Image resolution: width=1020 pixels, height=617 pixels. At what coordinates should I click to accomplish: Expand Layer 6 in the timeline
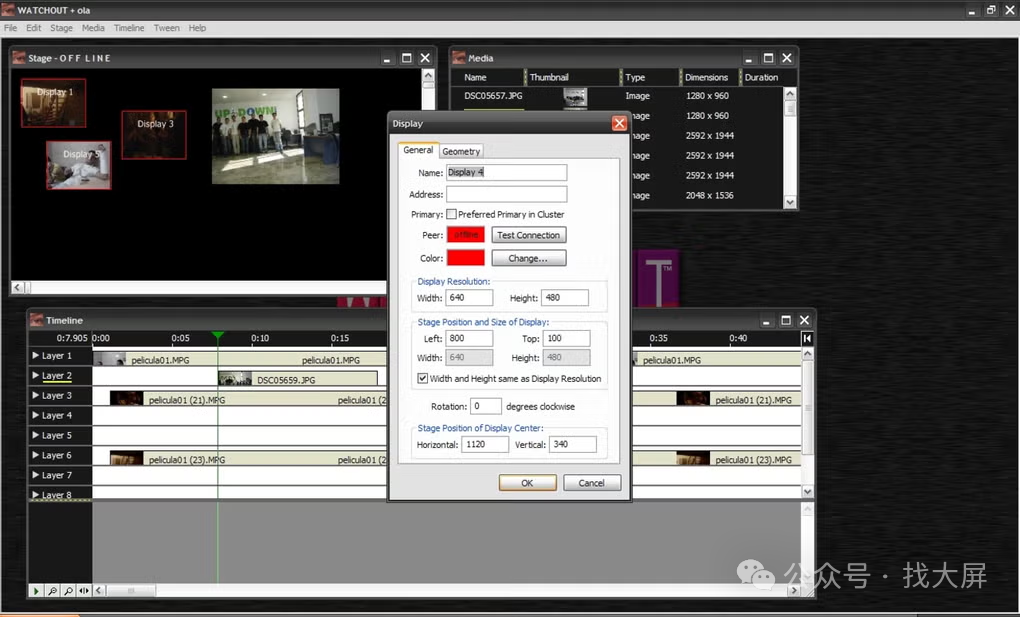pyautogui.click(x=36, y=456)
